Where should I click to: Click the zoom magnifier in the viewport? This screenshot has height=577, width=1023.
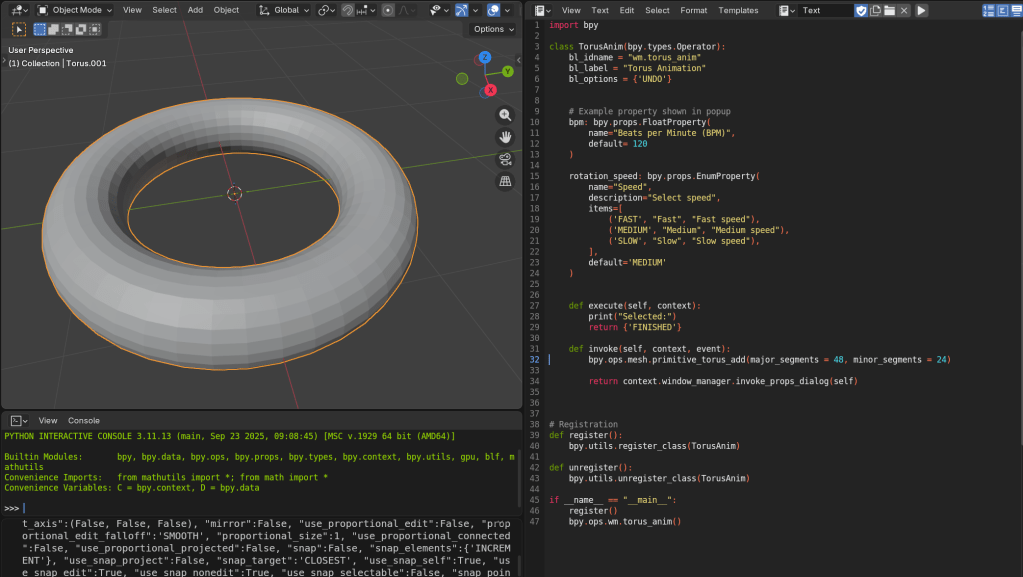[x=505, y=115]
